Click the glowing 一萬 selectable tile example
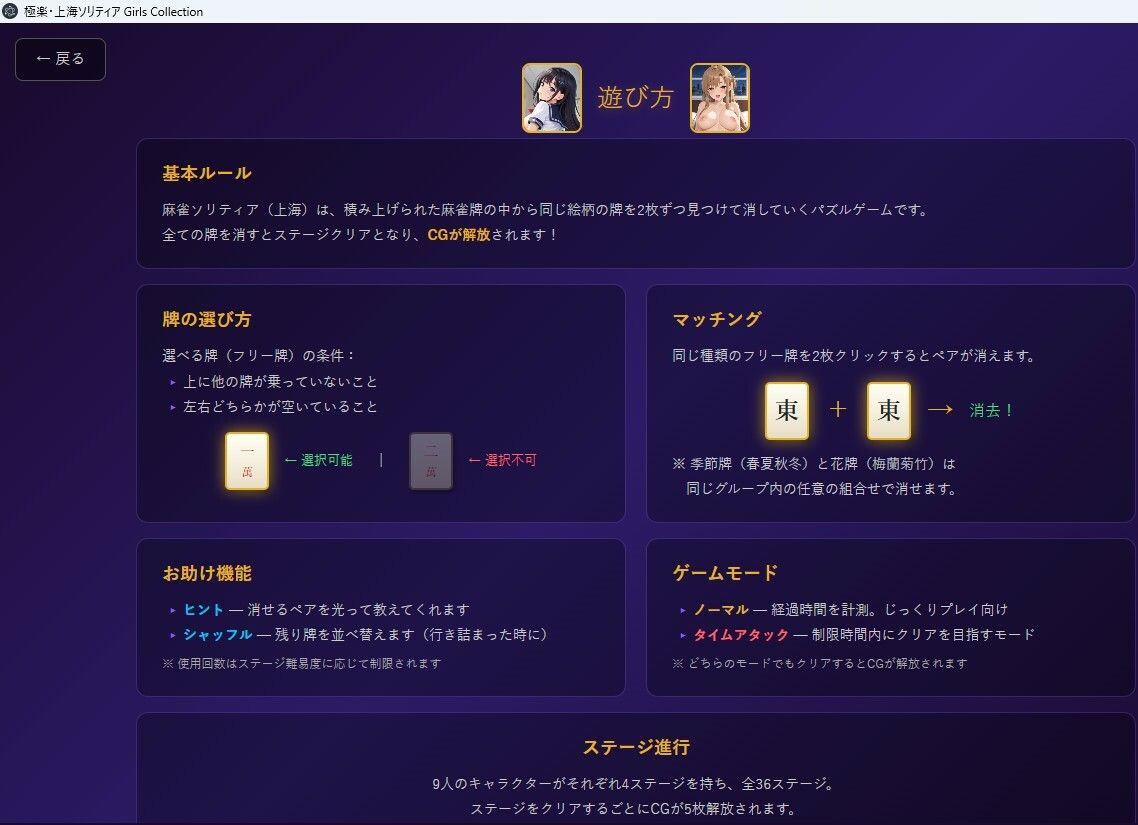Viewport: 1138px width, 825px height. pos(246,460)
